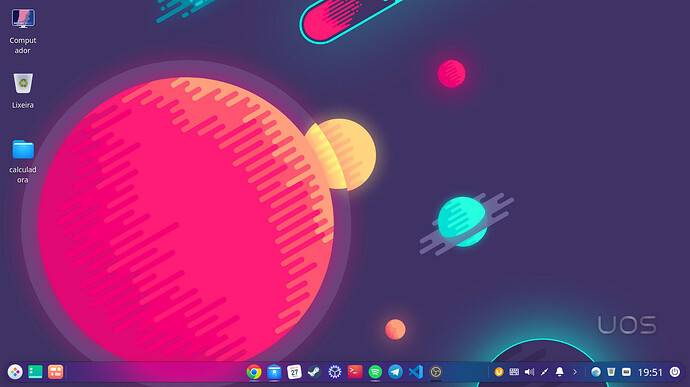This screenshot has width=690, height=387.
Task: Open the Computador desktop icon
Action: coord(23,19)
